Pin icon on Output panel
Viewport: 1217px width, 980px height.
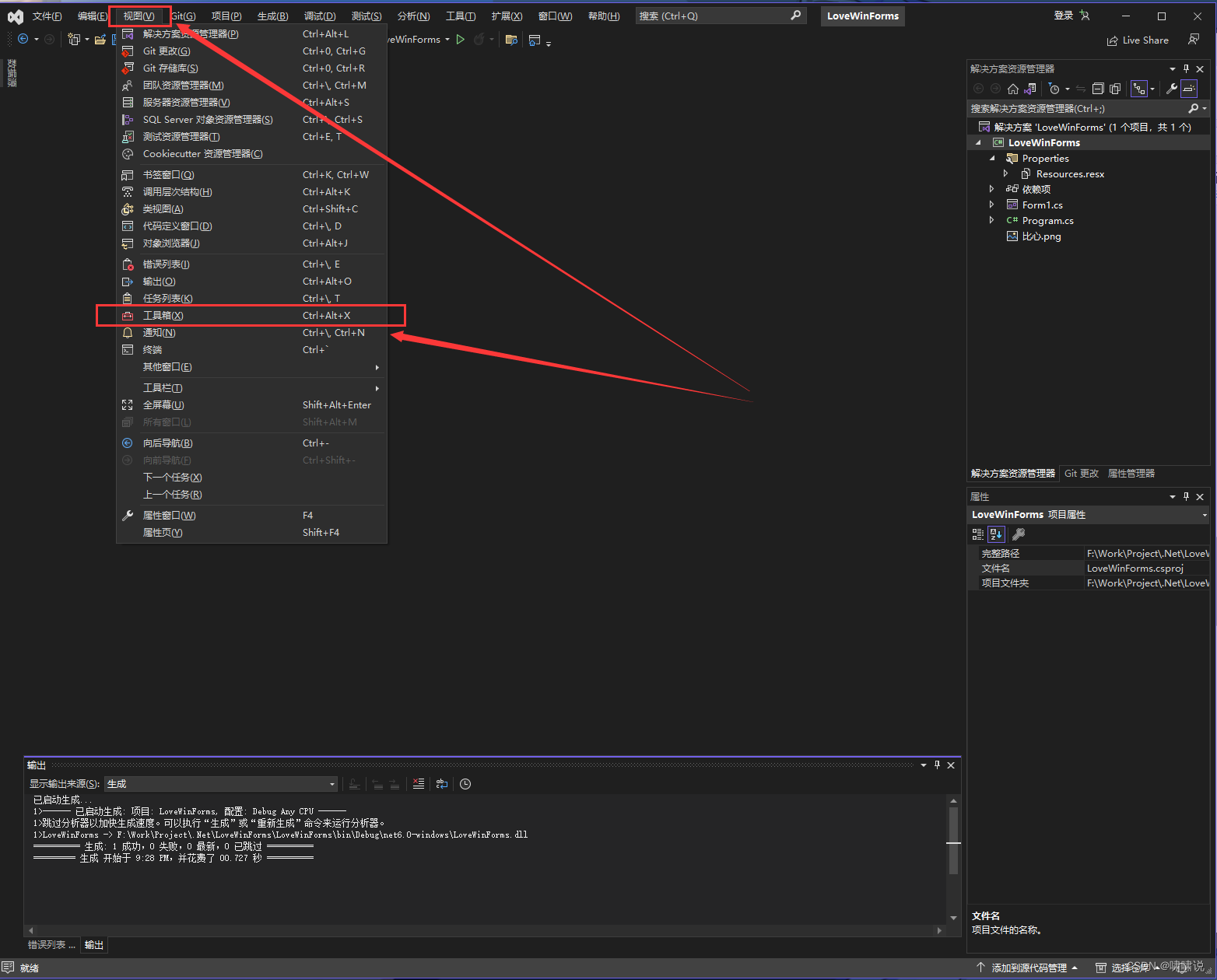coord(937,765)
